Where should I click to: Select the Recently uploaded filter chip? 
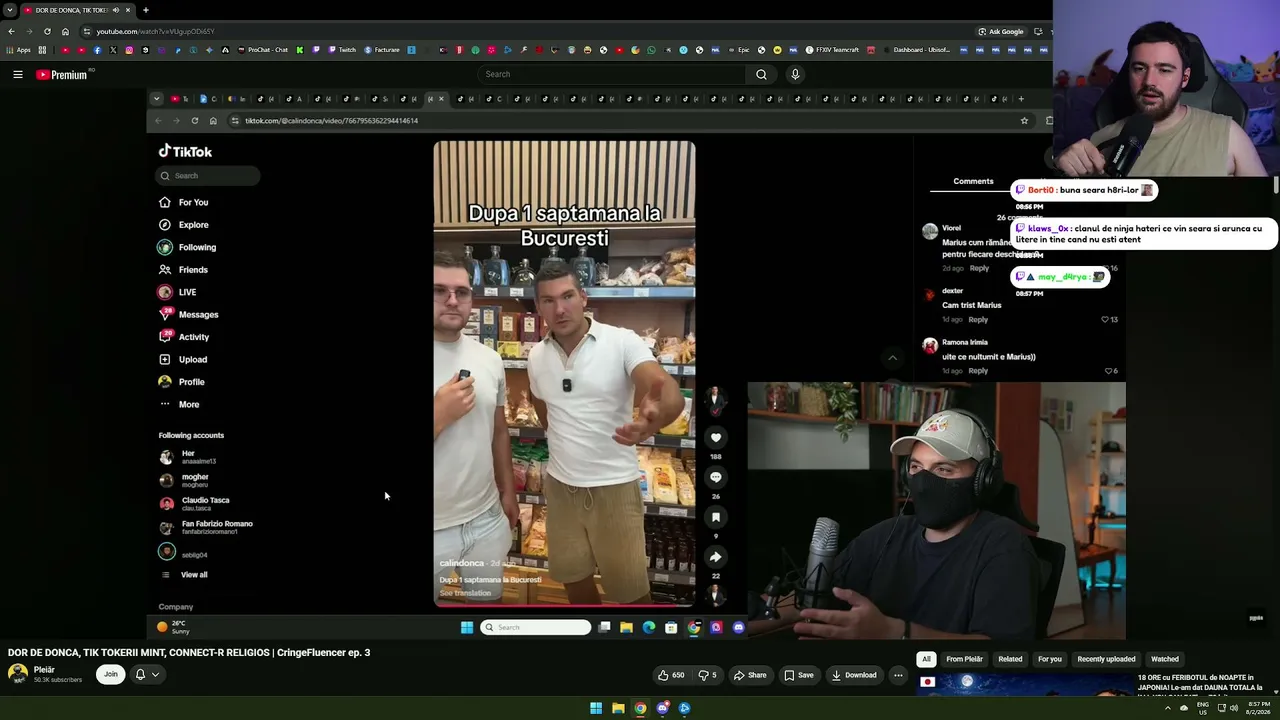[1106, 659]
